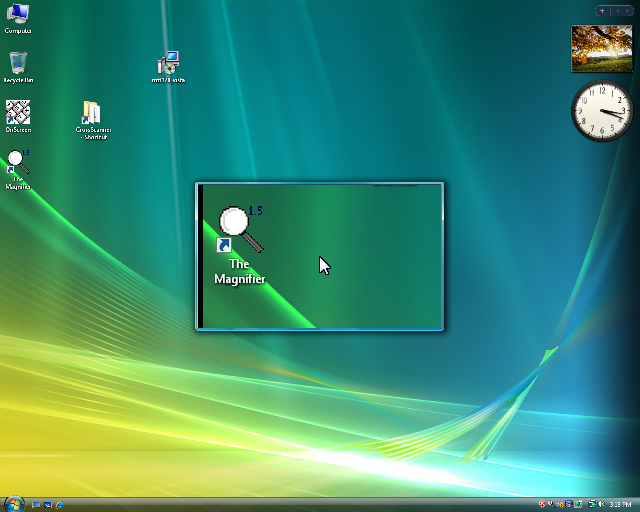The image size is (640, 512).
Task: Click the red security shield tray icon
Action: [542, 504]
